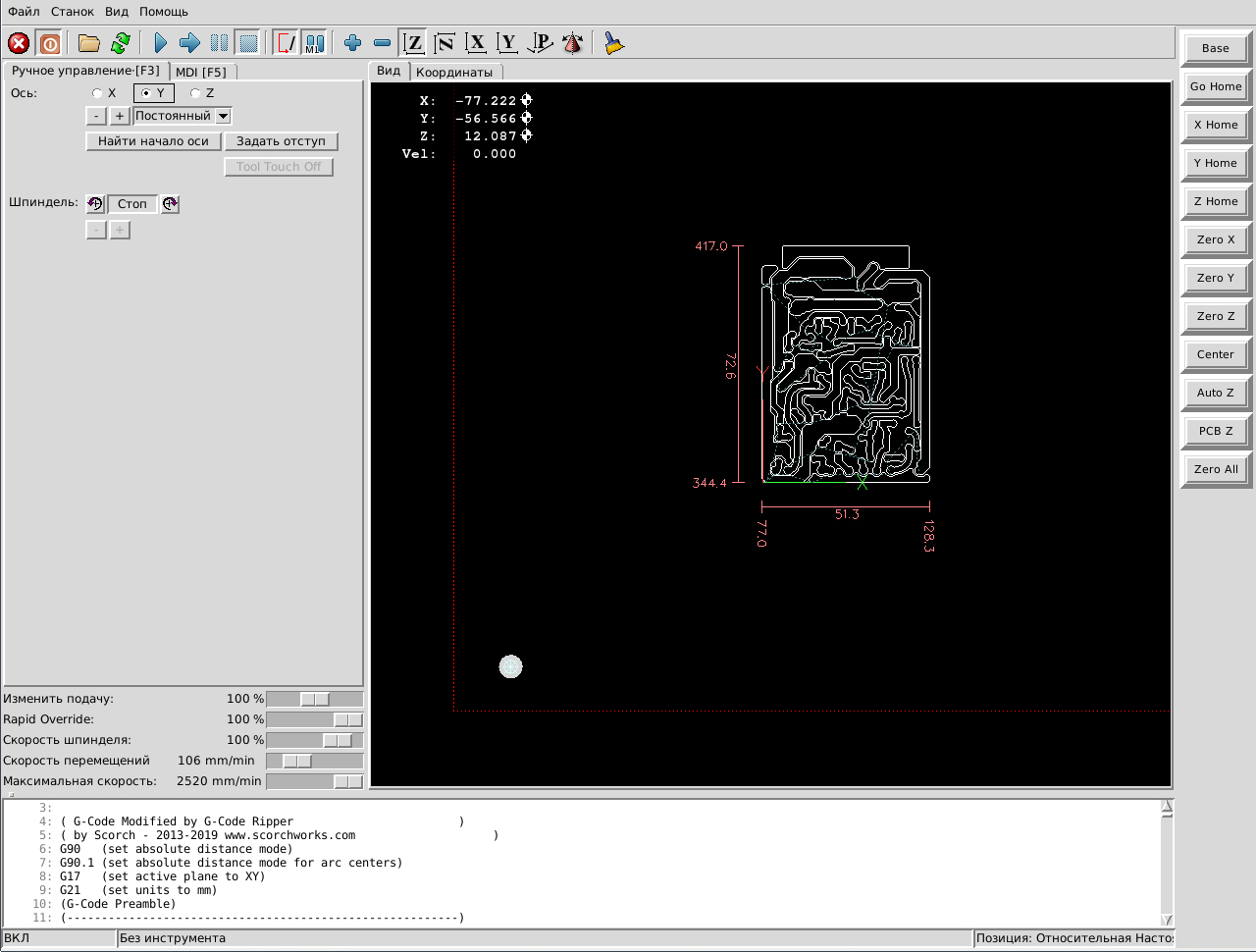Clear live plot with the broom icon
The width and height of the screenshot is (1256, 952).
(613, 43)
